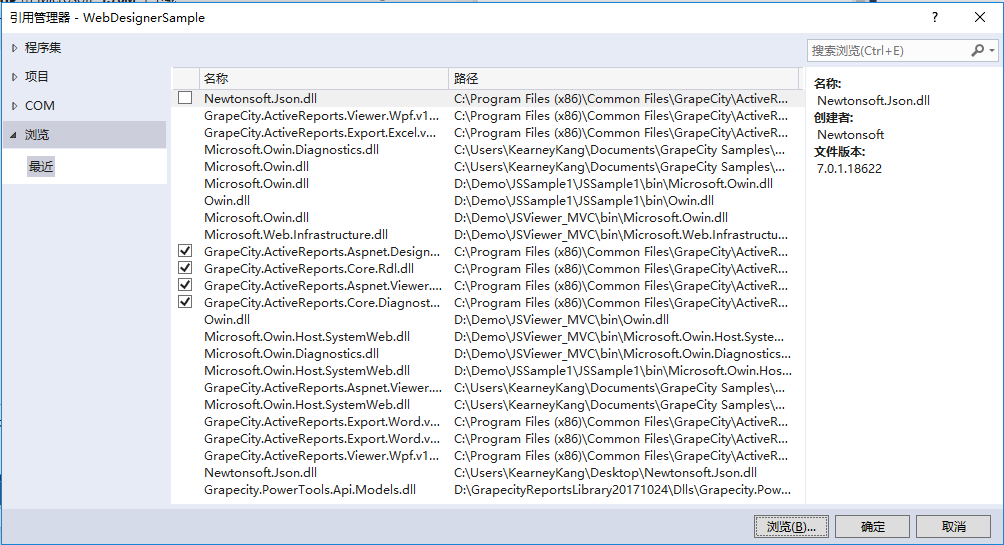The height and width of the screenshot is (545, 1004).
Task: Uncheck the checked GrapeCity.ActiveReports.Aspnet.Viewer checkbox
Action: coord(185,285)
